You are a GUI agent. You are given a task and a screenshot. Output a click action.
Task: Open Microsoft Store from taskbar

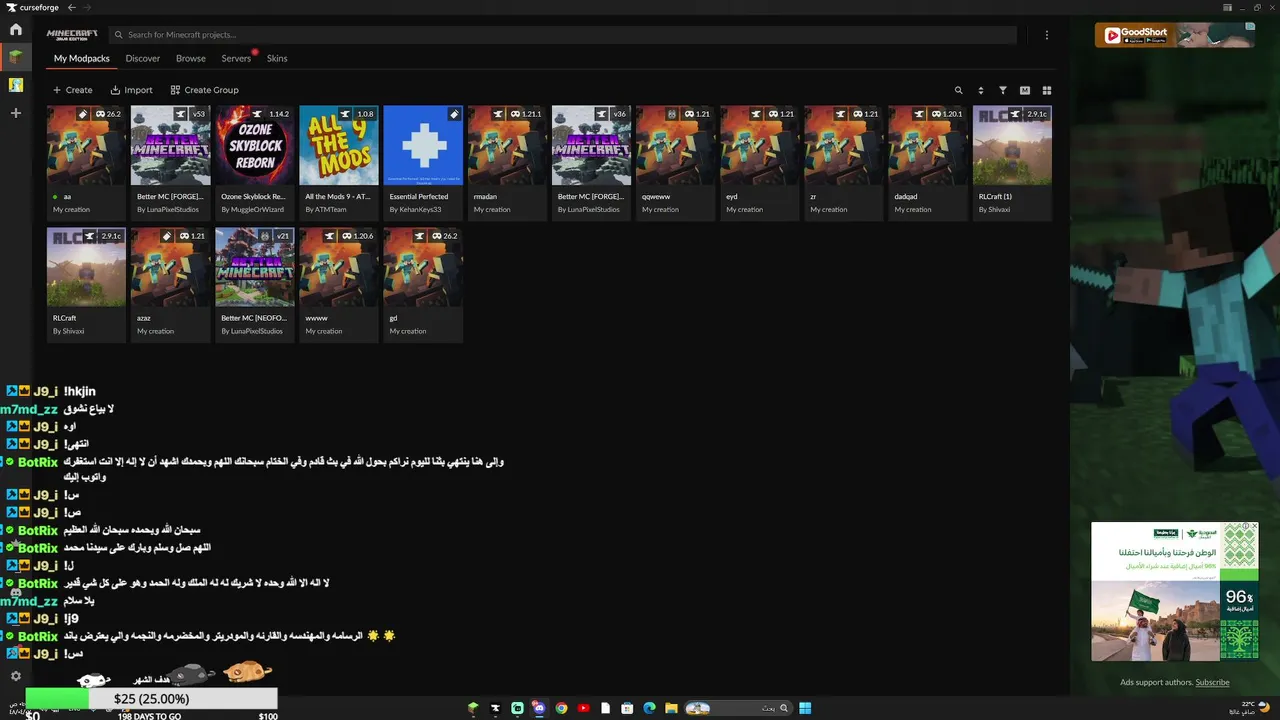[627, 708]
